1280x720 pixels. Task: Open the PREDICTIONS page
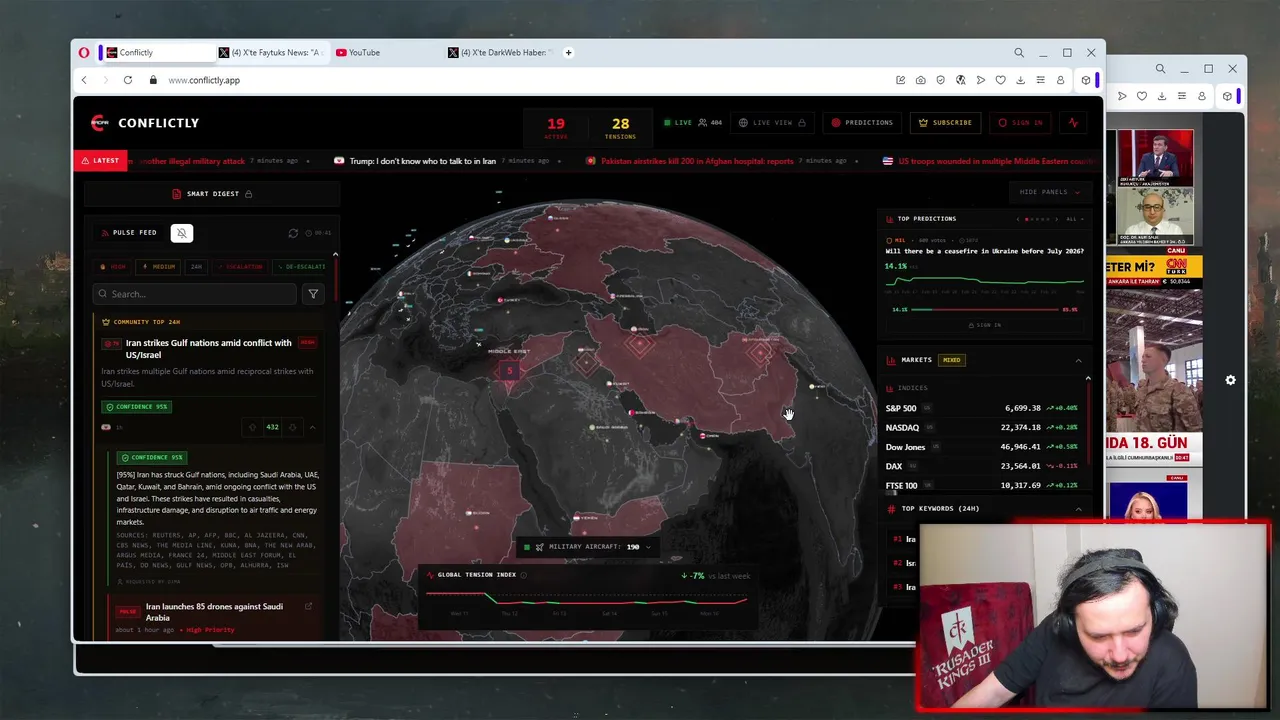(862, 123)
